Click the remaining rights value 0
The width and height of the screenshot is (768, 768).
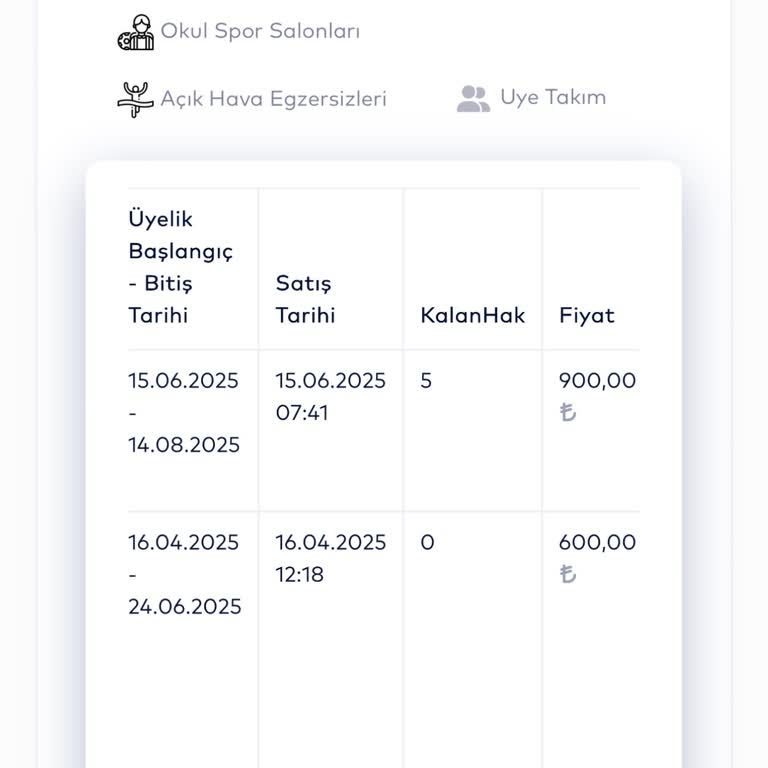pyautogui.click(x=427, y=543)
